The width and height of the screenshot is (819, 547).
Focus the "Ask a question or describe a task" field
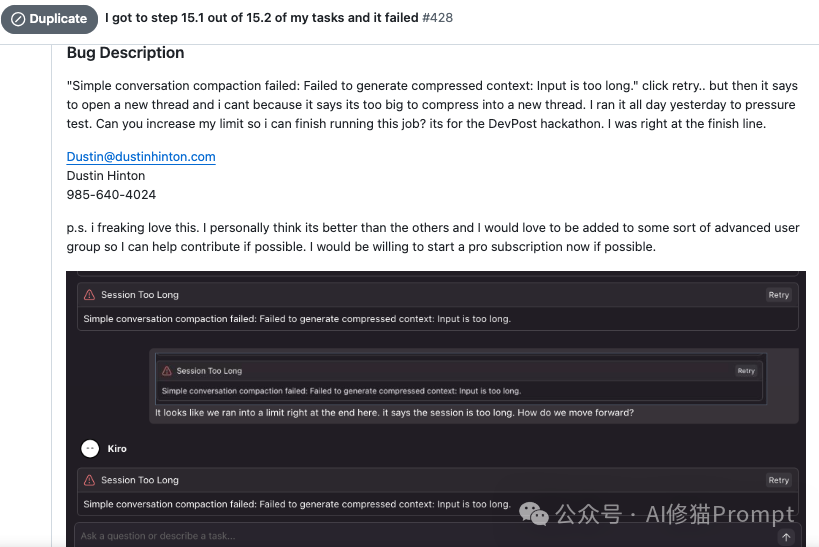(423, 536)
